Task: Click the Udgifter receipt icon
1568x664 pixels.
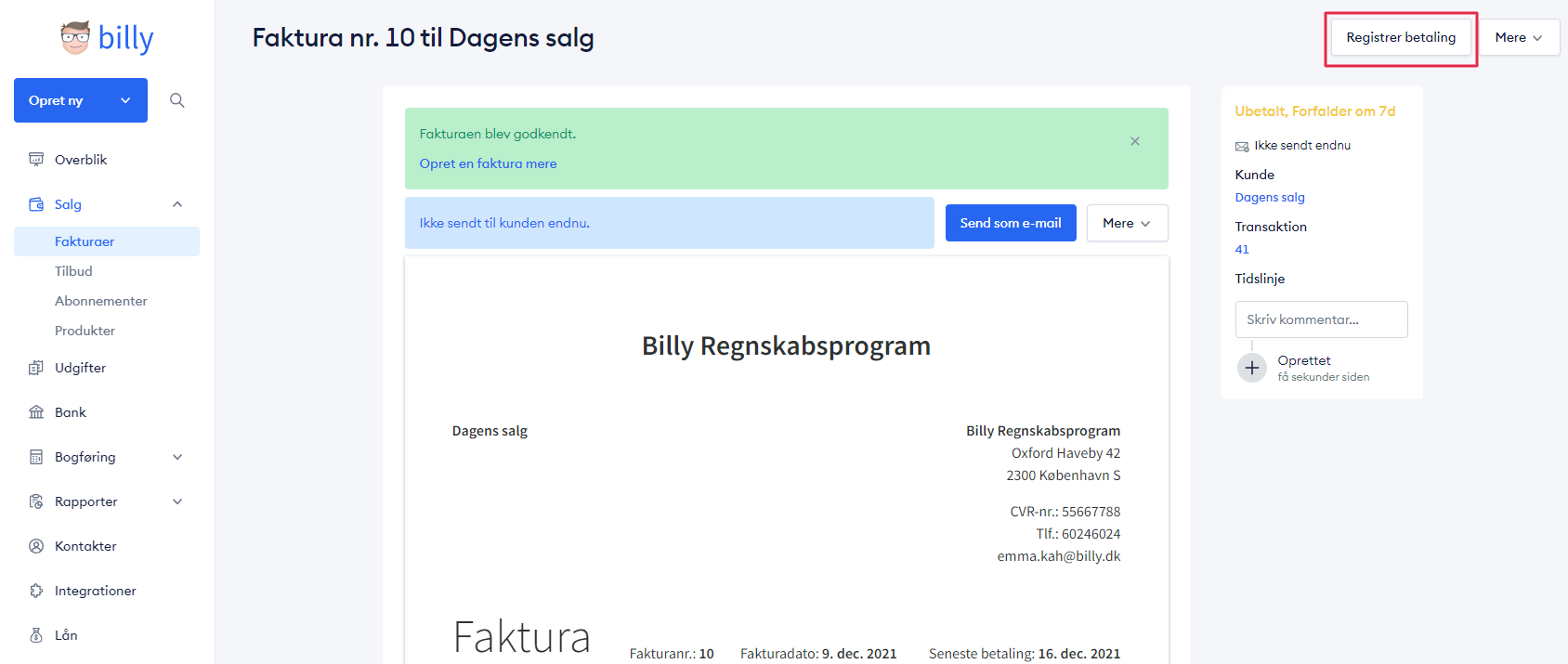Action: [x=36, y=368]
